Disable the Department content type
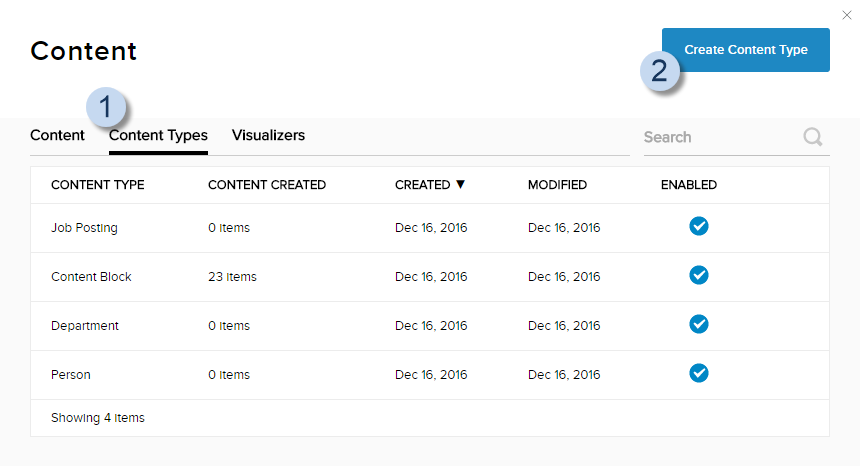Viewport: 860px width, 466px height. (699, 324)
